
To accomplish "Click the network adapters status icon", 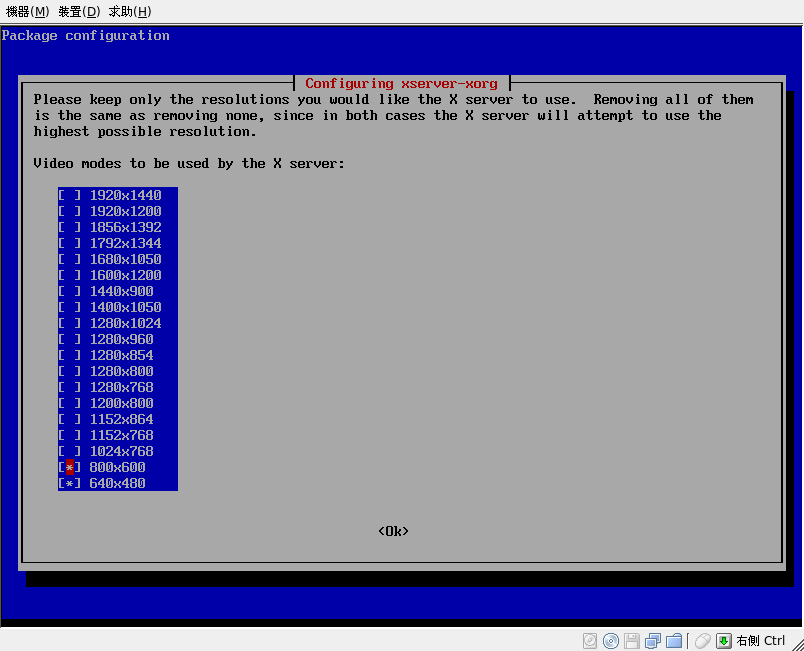I will 653,641.
